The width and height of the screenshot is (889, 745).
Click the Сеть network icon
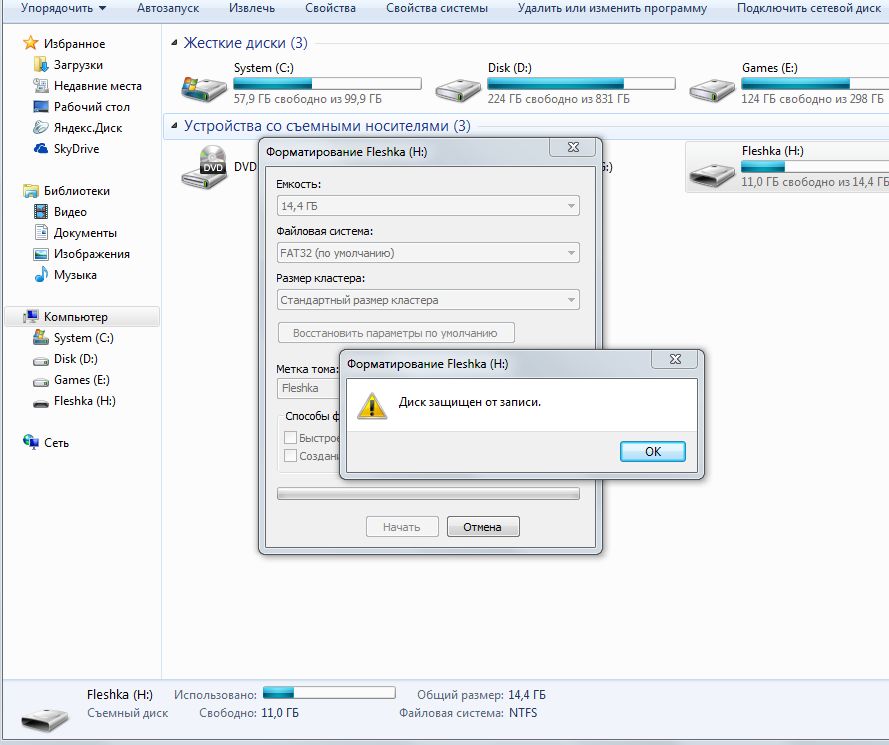31,442
